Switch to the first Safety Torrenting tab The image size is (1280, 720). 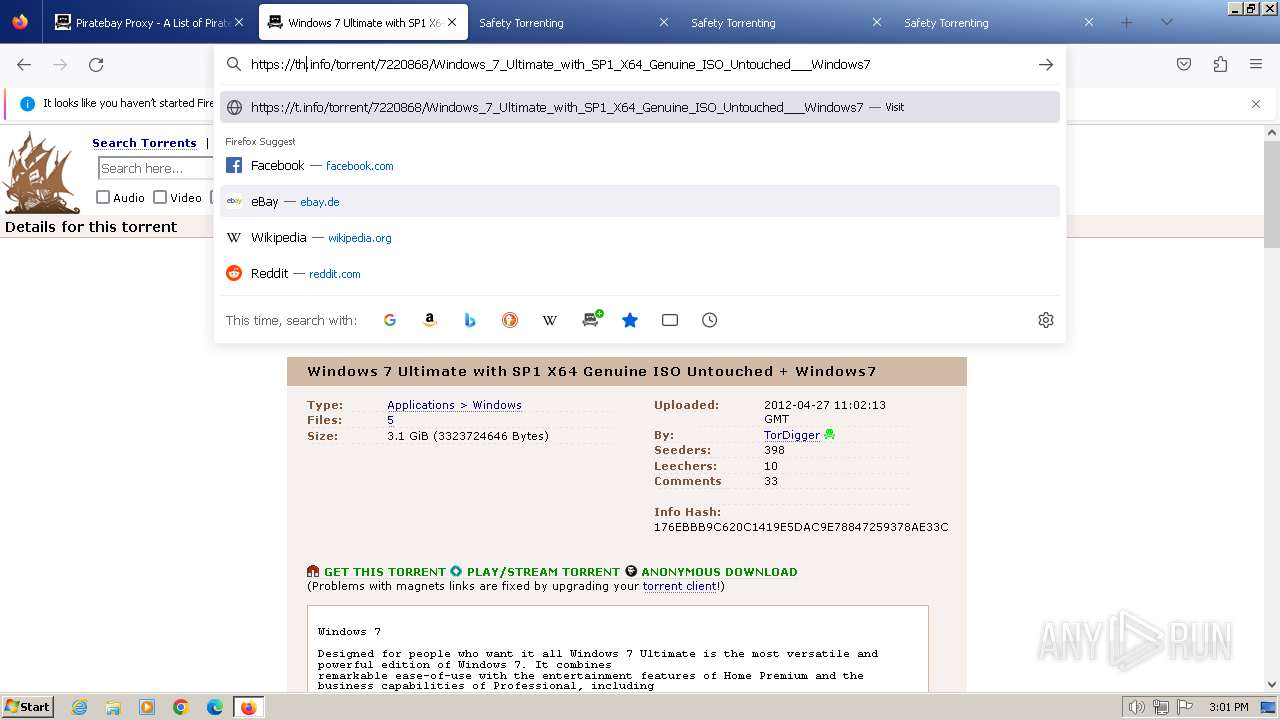pyautogui.click(x=572, y=22)
